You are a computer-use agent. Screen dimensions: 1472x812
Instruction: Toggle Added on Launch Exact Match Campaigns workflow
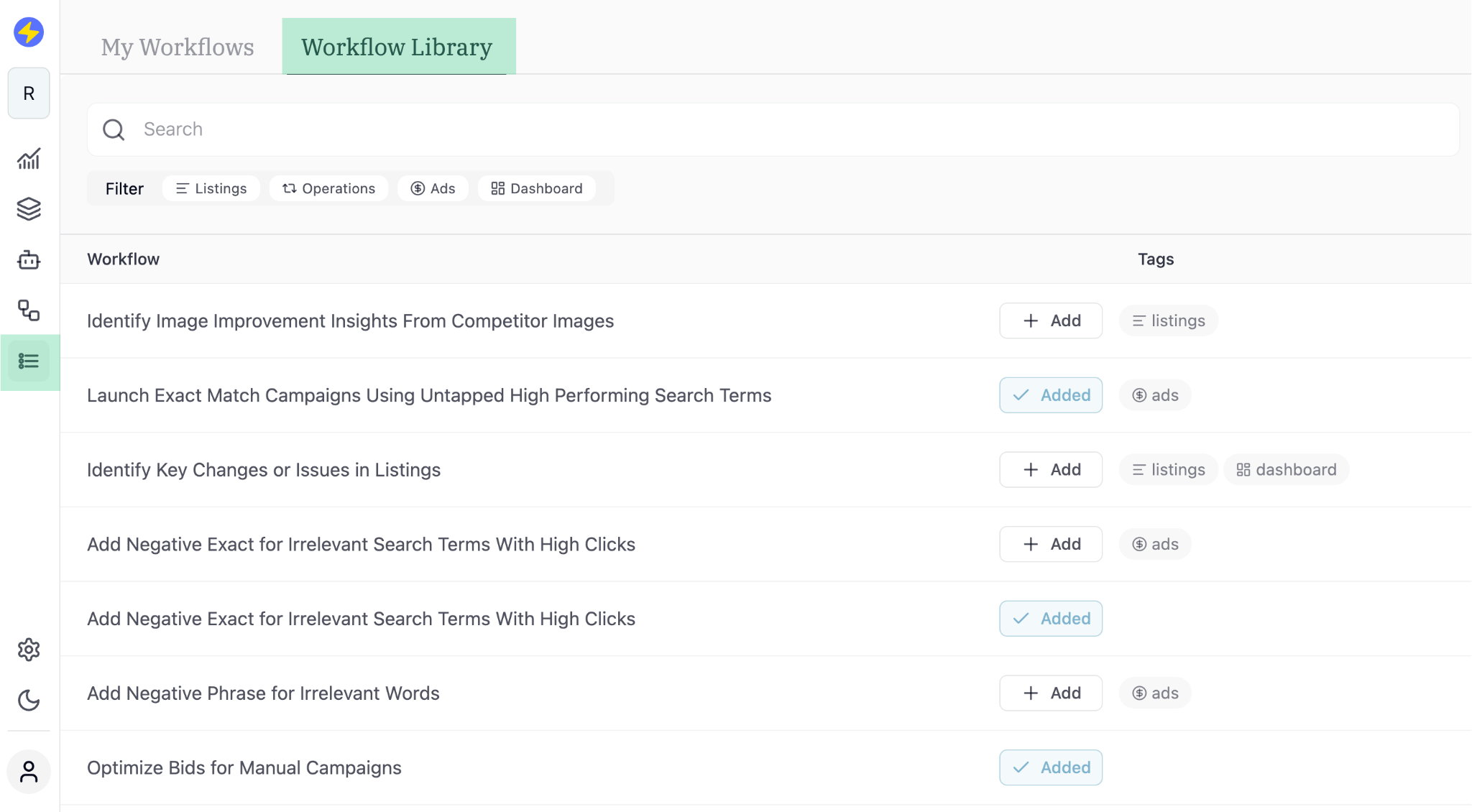pos(1050,395)
